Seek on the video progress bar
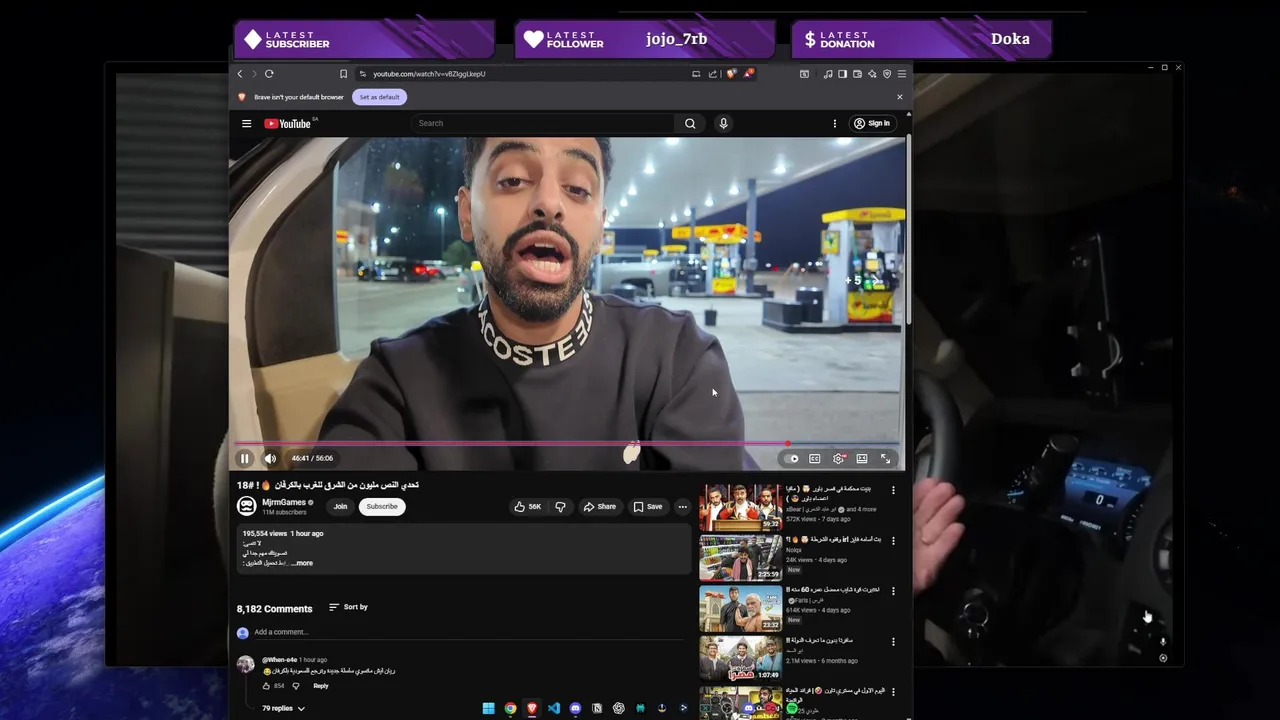The width and height of the screenshot is (1280, 720). point(567,443)
